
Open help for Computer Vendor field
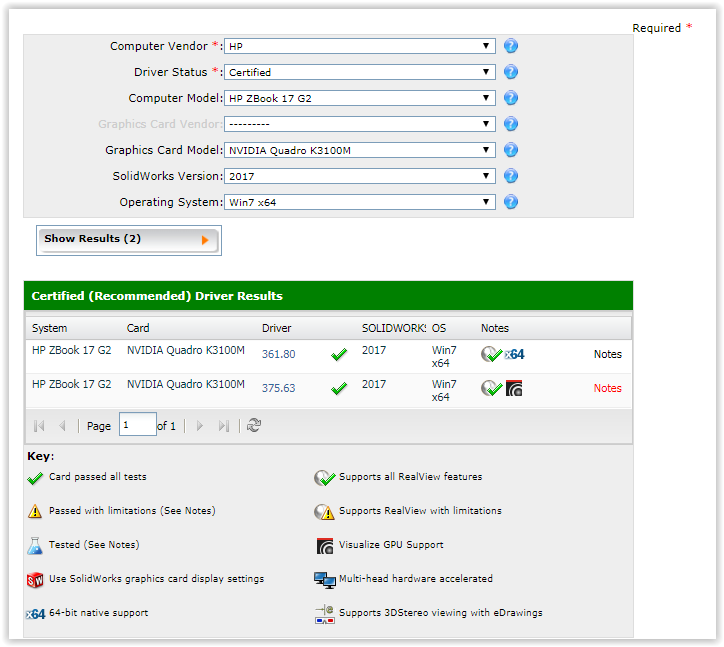coord(511,46)
